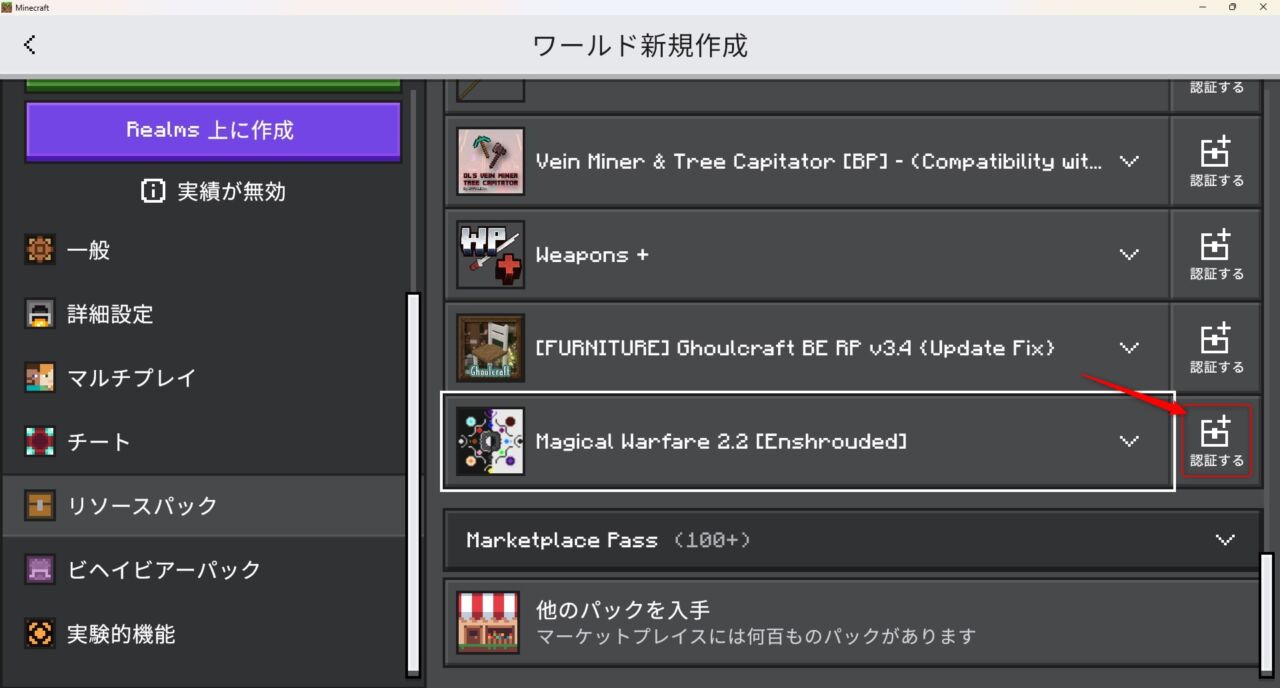
Task: Activate Weapons + with its 認証する button
Action: 1216,253
